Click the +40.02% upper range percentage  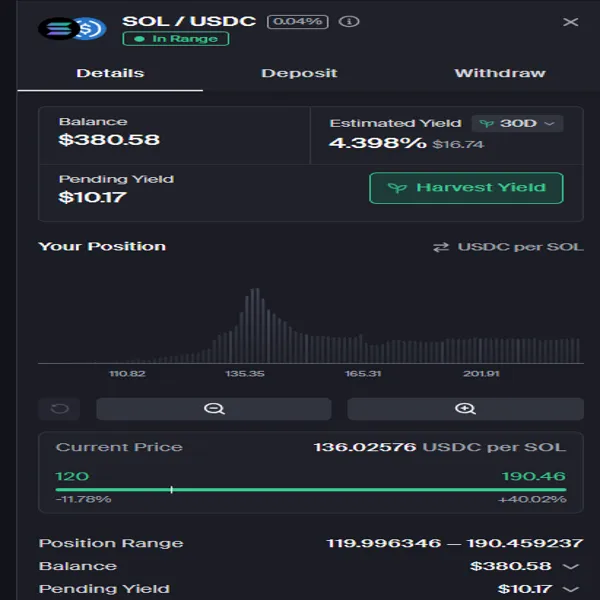532,499
